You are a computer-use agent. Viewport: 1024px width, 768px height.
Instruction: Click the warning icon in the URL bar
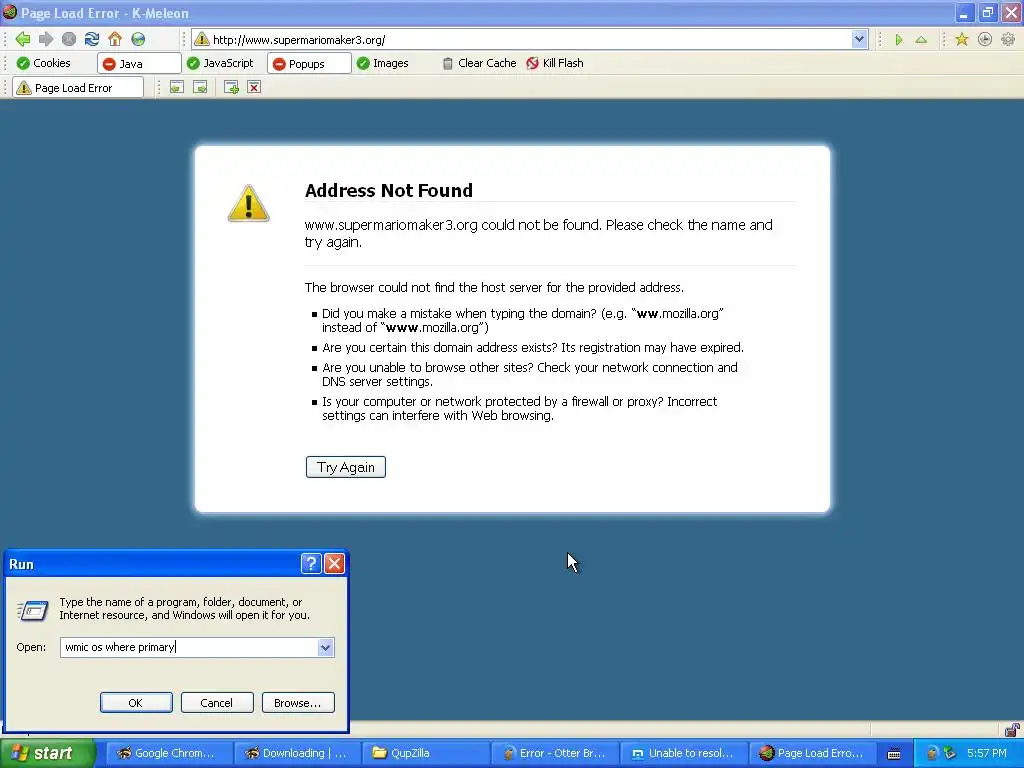[x=202, y=40]
